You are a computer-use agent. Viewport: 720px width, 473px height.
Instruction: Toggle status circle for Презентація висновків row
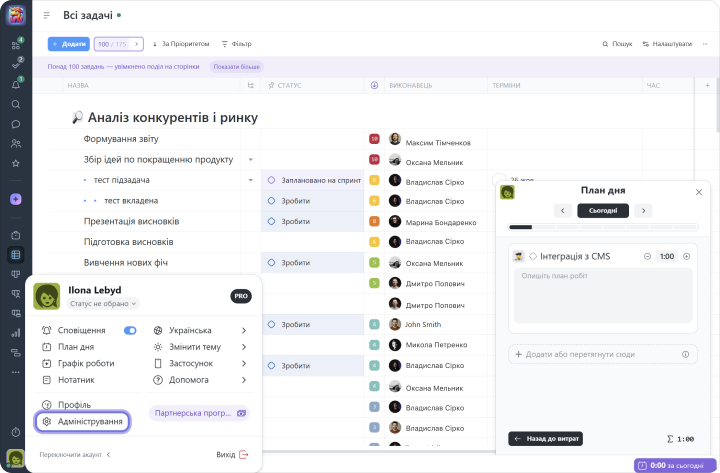[x=271, y=221]
